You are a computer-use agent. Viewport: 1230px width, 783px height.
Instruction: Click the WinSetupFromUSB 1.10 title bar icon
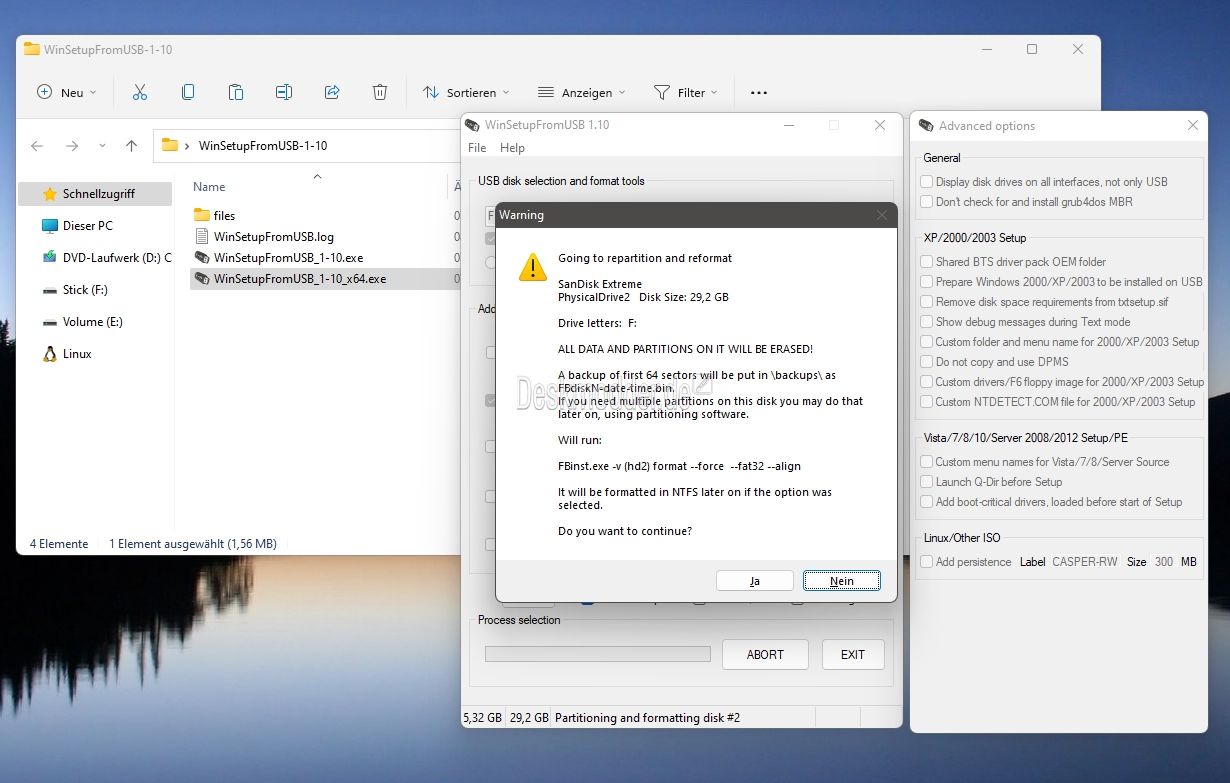(x=472, y=125)
